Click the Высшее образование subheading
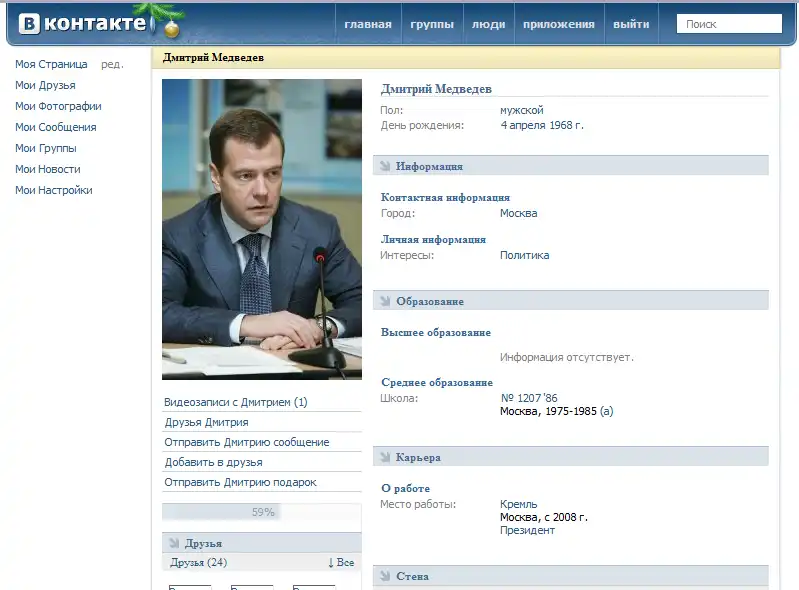Screen dimensions: 799x590 [436, 332]
